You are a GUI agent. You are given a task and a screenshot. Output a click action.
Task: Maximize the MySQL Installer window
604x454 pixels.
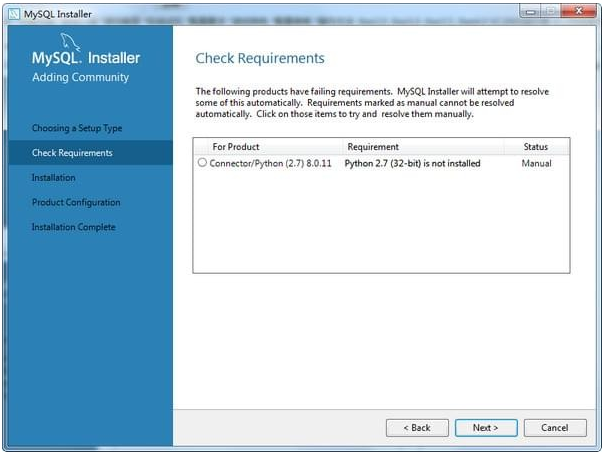[x=551, y=11]
